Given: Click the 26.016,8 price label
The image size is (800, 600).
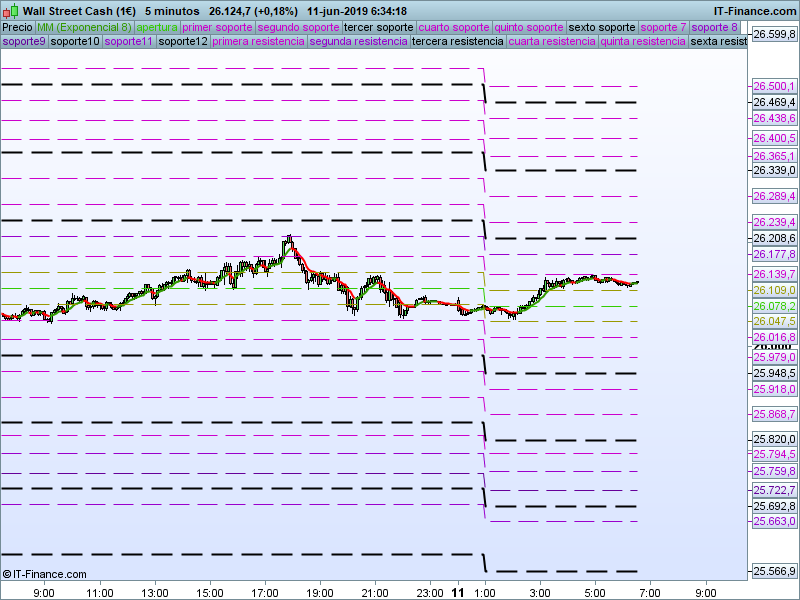Looking at the screenshot, I should pyautogui.click(x=774, y=337).
